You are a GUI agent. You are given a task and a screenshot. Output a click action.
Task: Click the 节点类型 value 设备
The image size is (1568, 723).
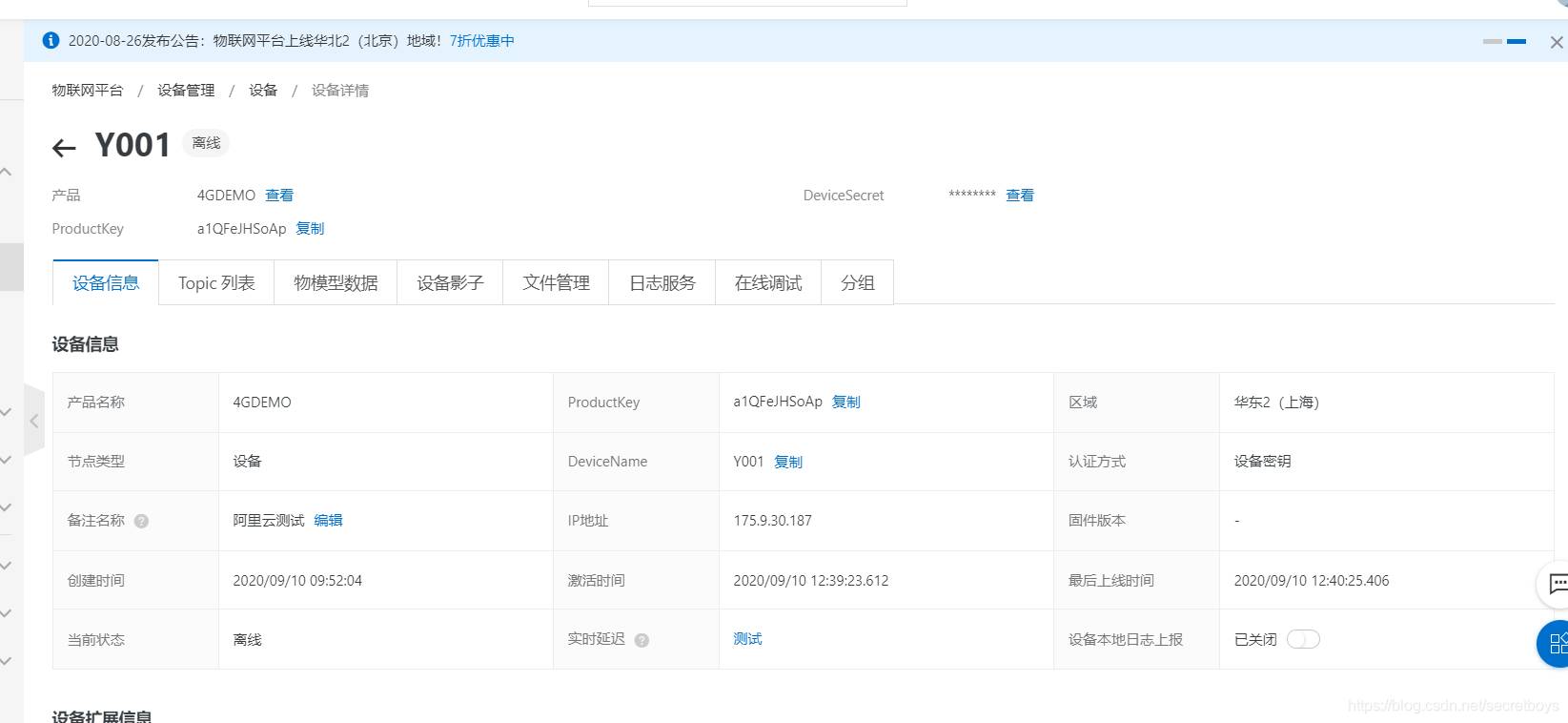tap(247, 461)
